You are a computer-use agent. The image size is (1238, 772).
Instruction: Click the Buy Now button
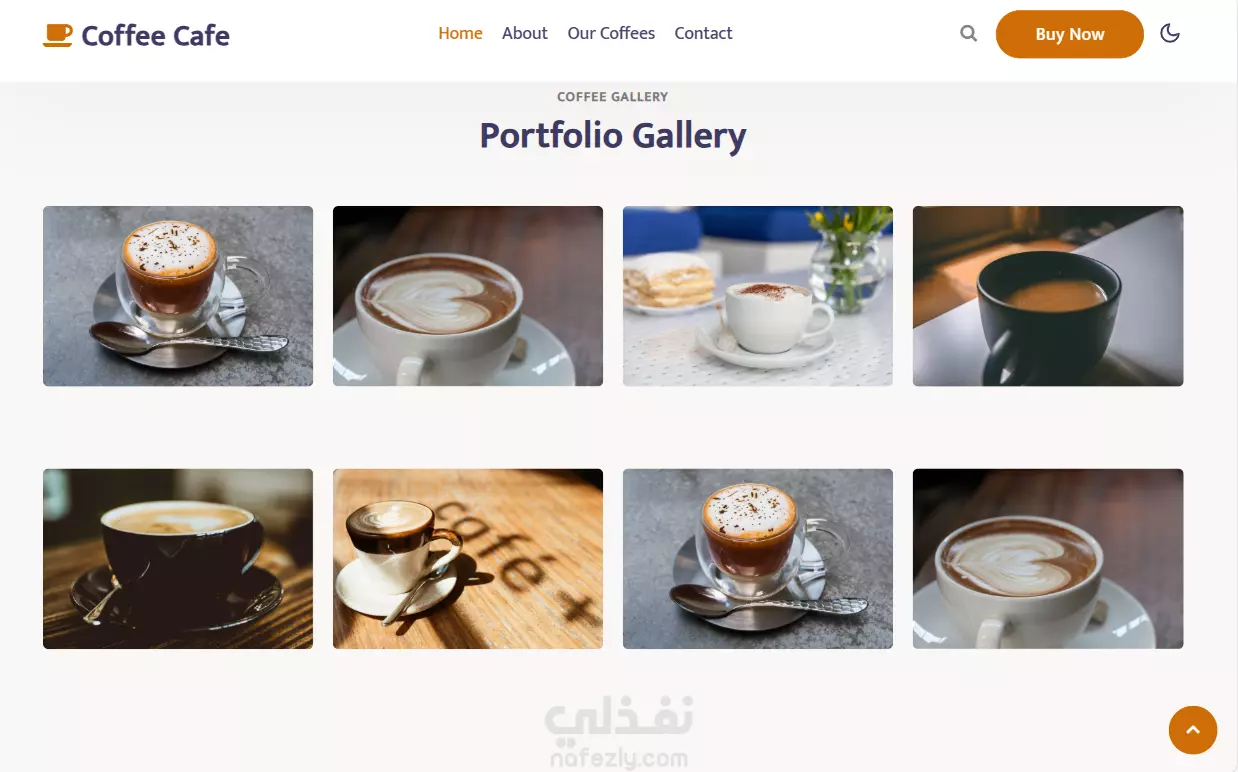click(x=1069, y=34)
